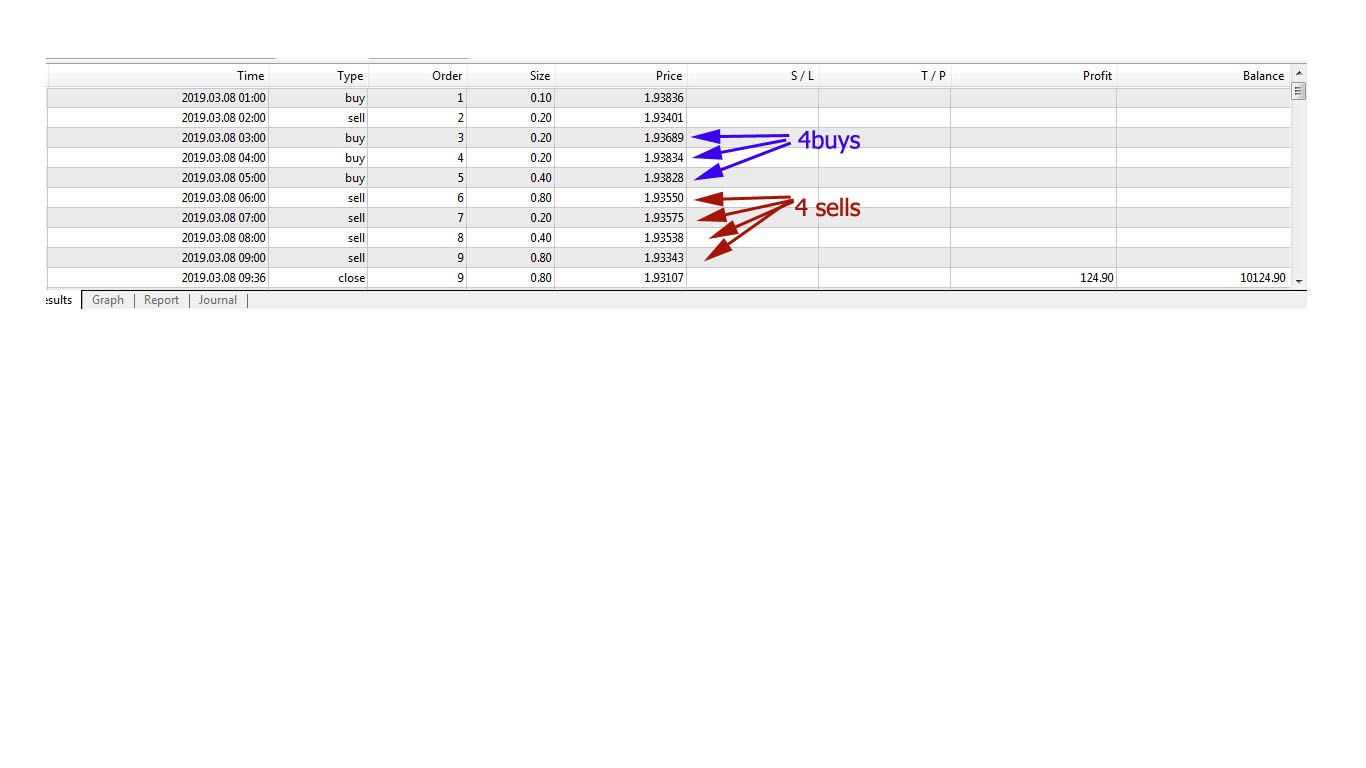Click the price 1.93401
This screenshot has width=1366, height=768.
(664, 118)
